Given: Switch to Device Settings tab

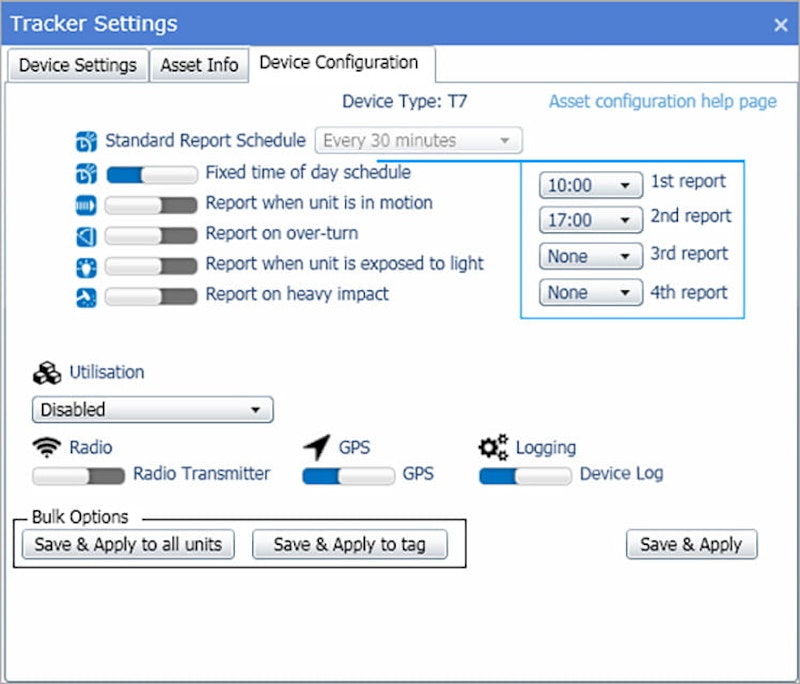Looking at the screenshot, I should click(78, 65).
